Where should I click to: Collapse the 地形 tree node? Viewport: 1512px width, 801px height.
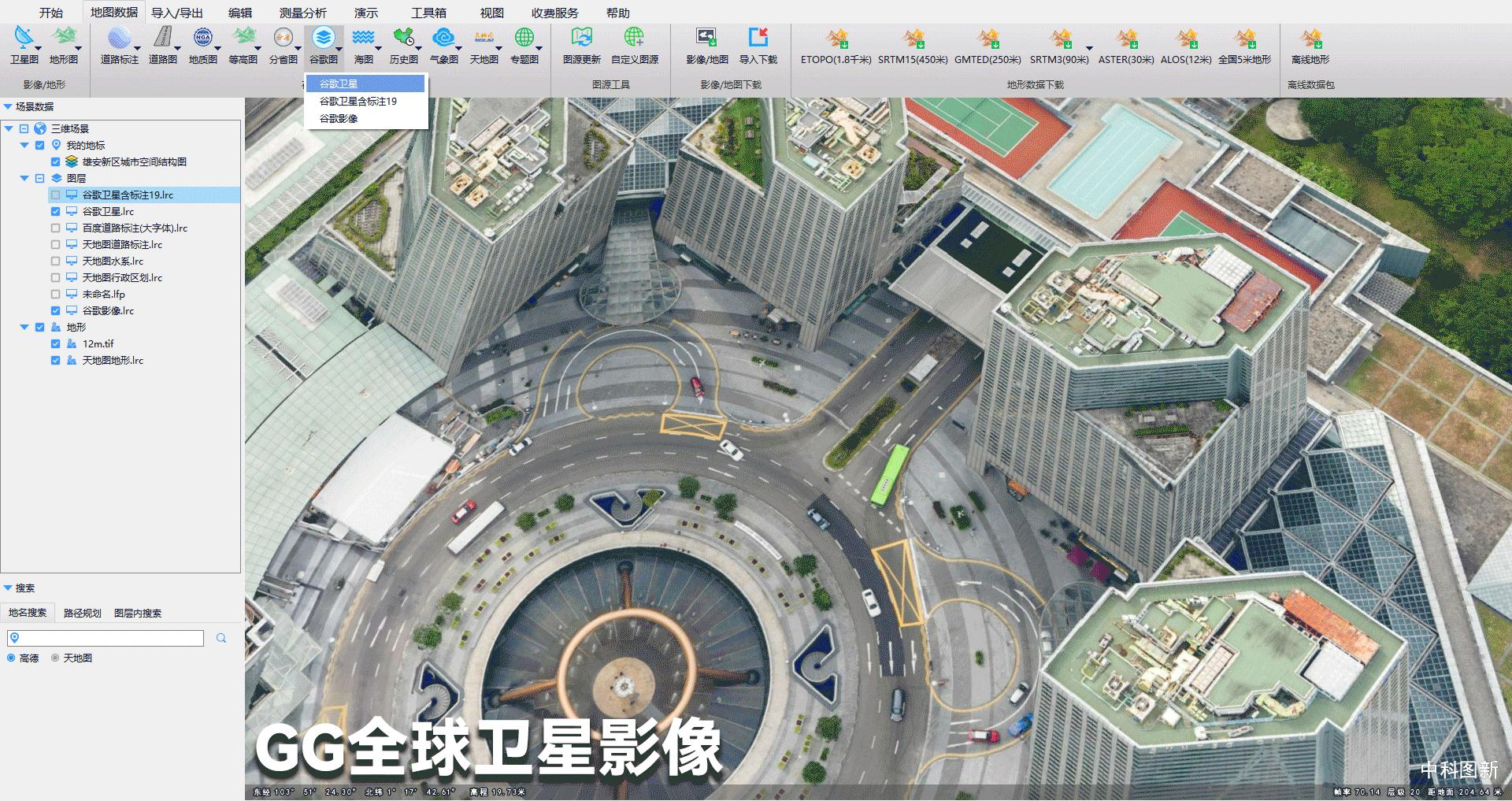pos(24,327)
